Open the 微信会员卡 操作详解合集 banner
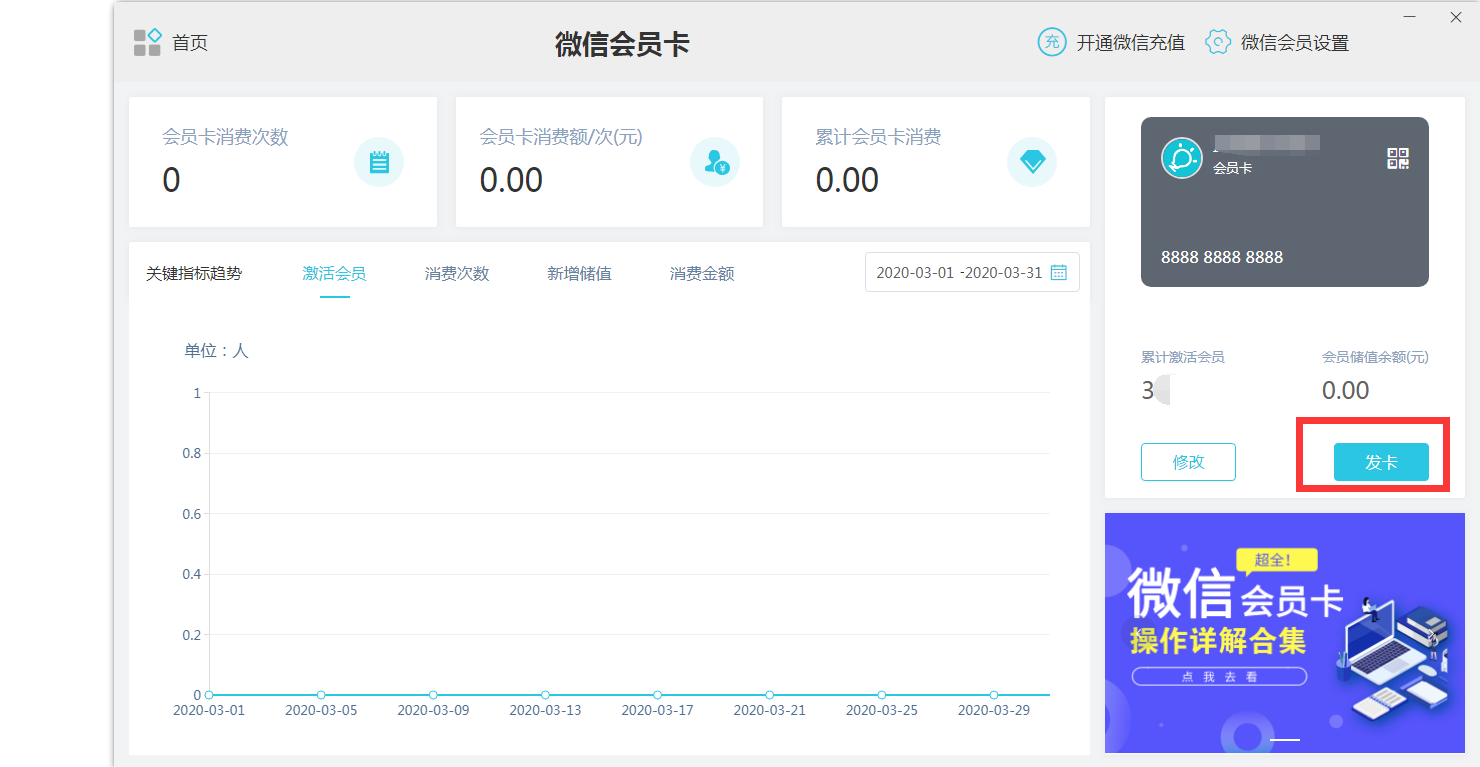 (1284, 633)
